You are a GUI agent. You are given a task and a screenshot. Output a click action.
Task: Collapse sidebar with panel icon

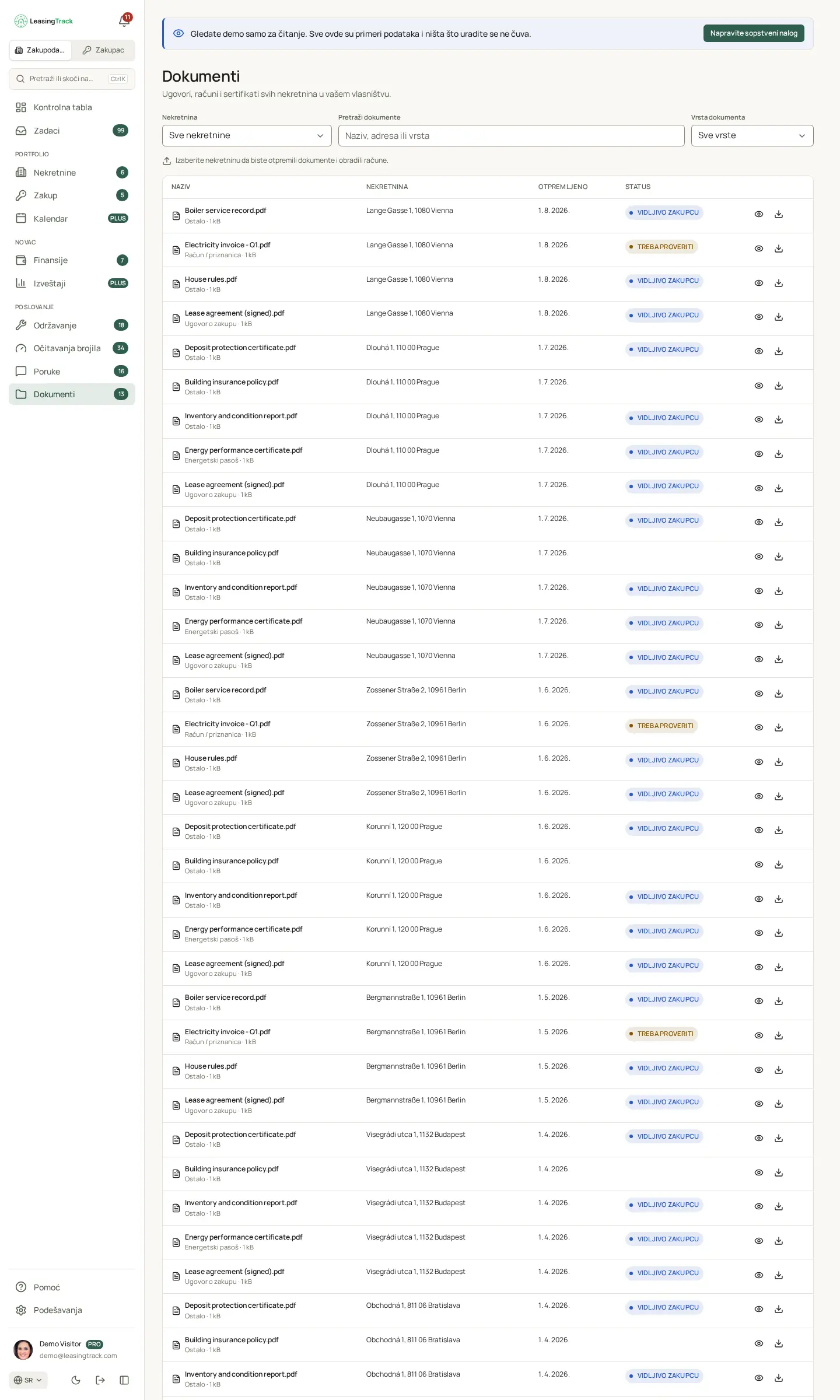pyautogui.click(x=124, y=1380)
